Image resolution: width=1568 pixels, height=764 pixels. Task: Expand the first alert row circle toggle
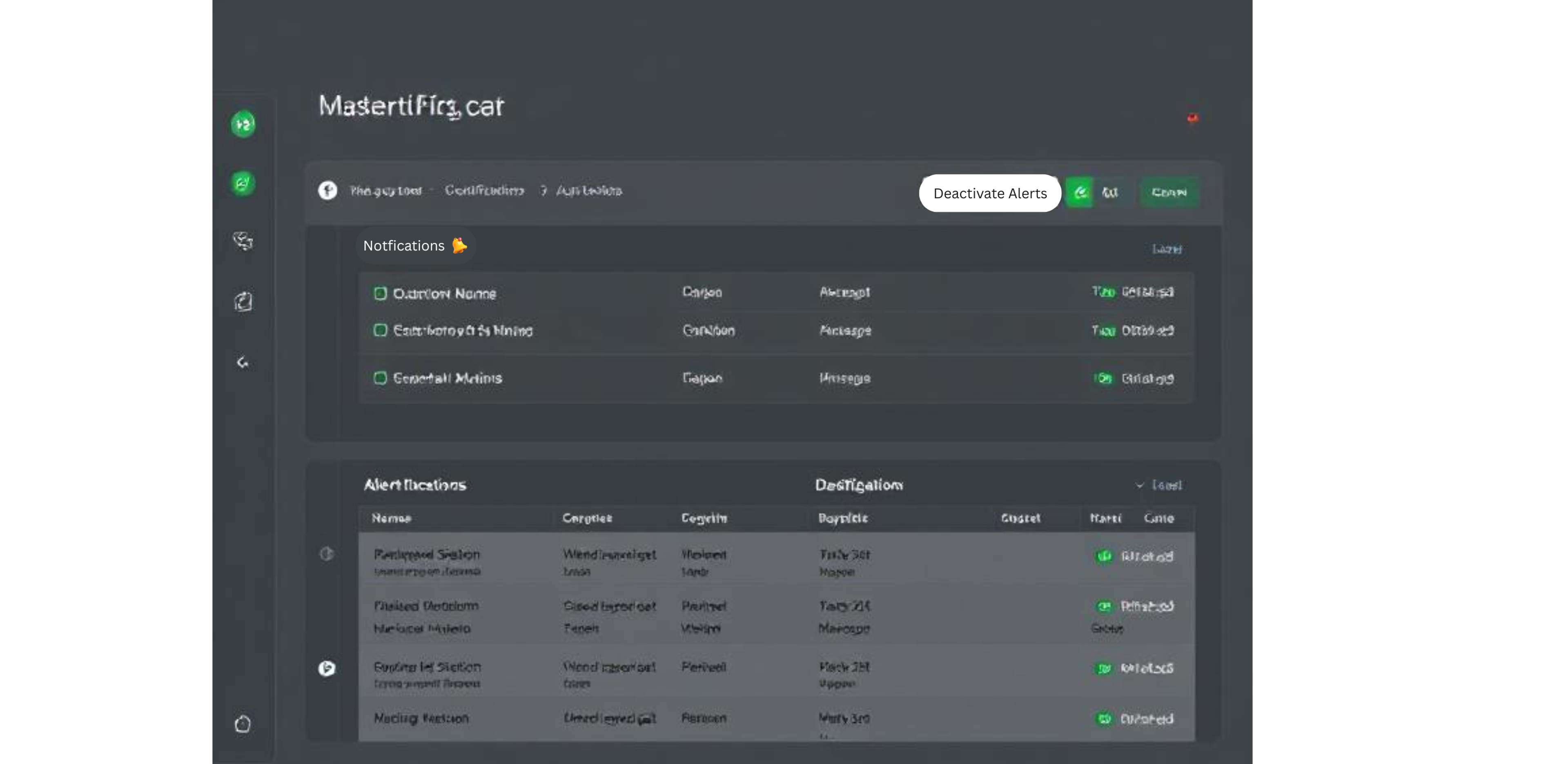tap(327, 553)
